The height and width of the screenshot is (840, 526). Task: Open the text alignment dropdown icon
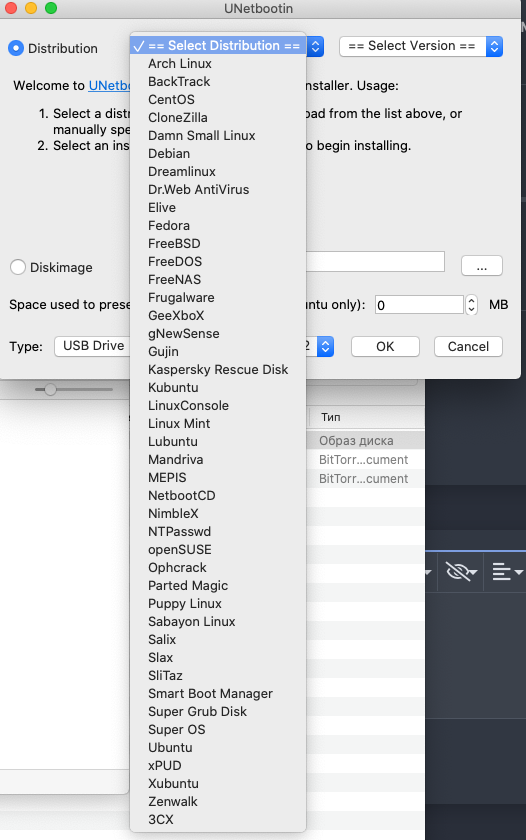pyautogui.click(x=506, y=572)
